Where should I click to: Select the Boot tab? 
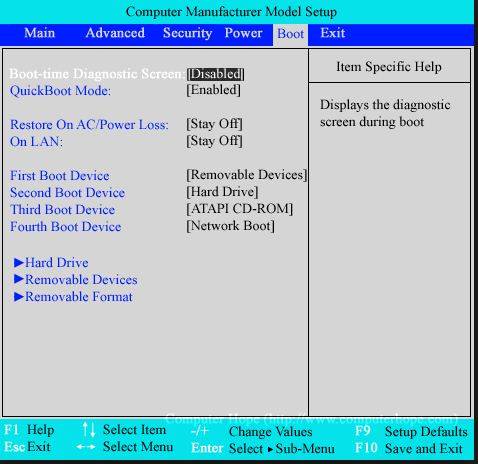pos(290,34)
